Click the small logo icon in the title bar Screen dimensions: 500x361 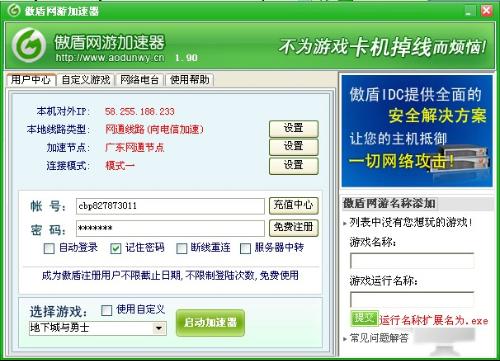pyautogui.click(x=14, y=11)
